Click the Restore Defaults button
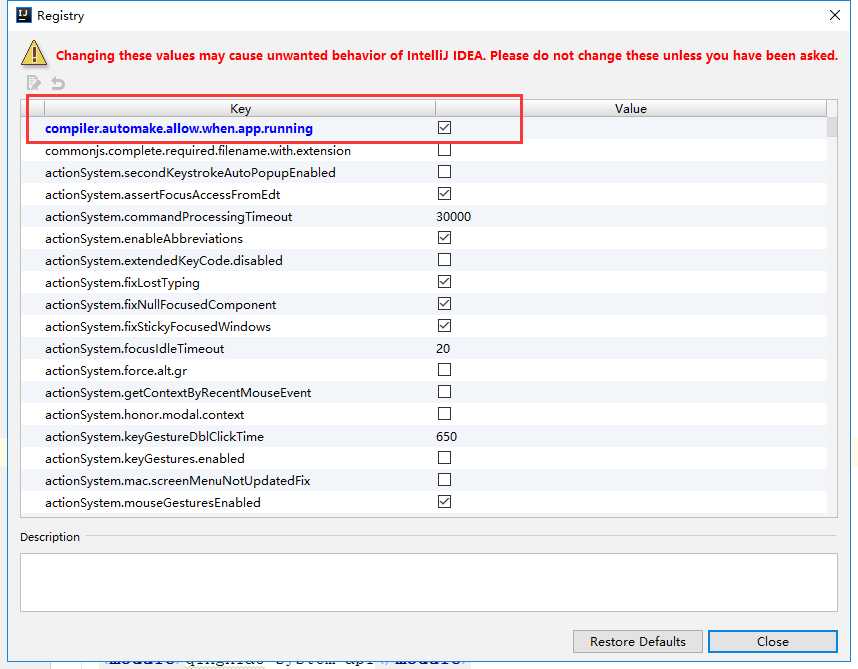Image resolution: width=858 pixels, height=669 pixels. point(637,641)
